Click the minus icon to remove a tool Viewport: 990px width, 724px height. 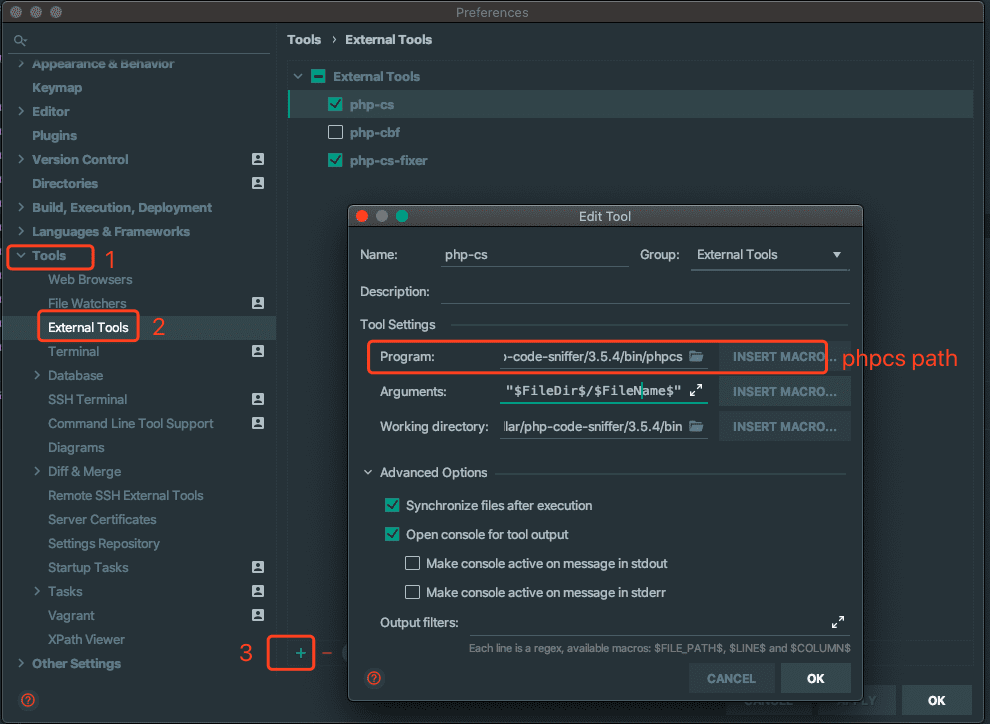click(x=327, y=653)
